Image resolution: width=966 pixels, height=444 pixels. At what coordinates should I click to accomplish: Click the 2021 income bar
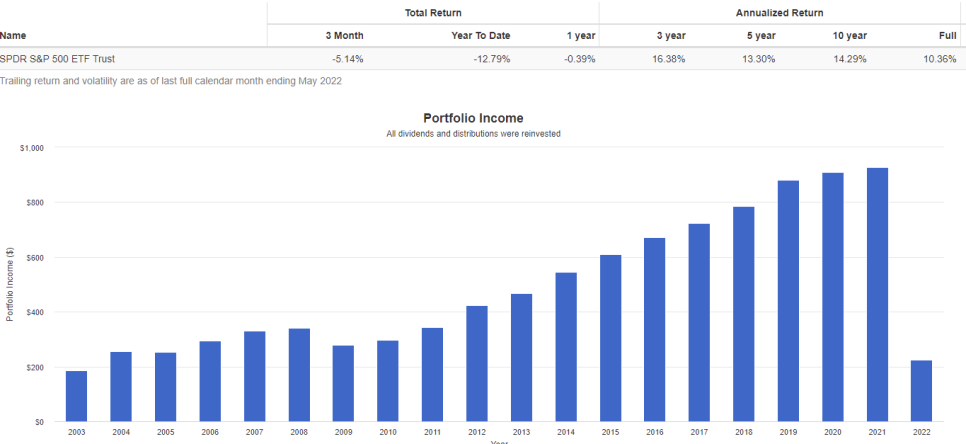(x=877, y=295)
